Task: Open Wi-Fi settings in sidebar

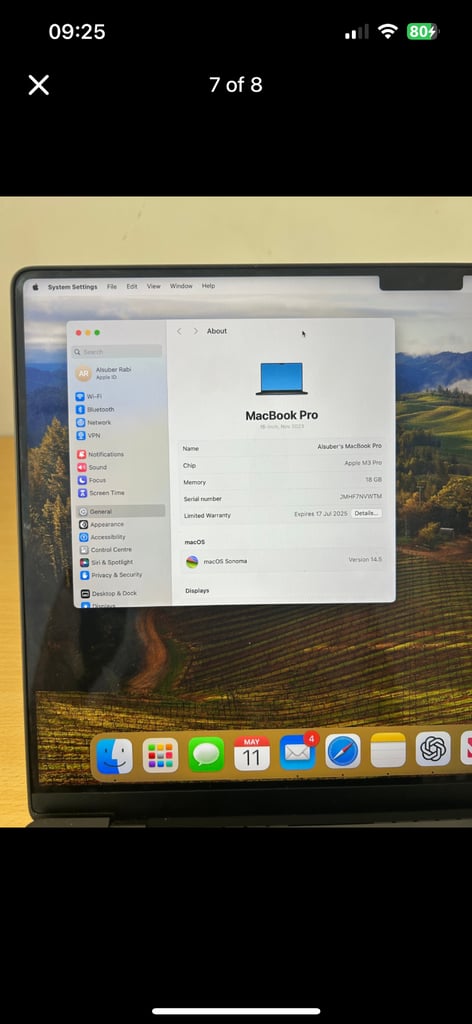Action: [89, 396]
